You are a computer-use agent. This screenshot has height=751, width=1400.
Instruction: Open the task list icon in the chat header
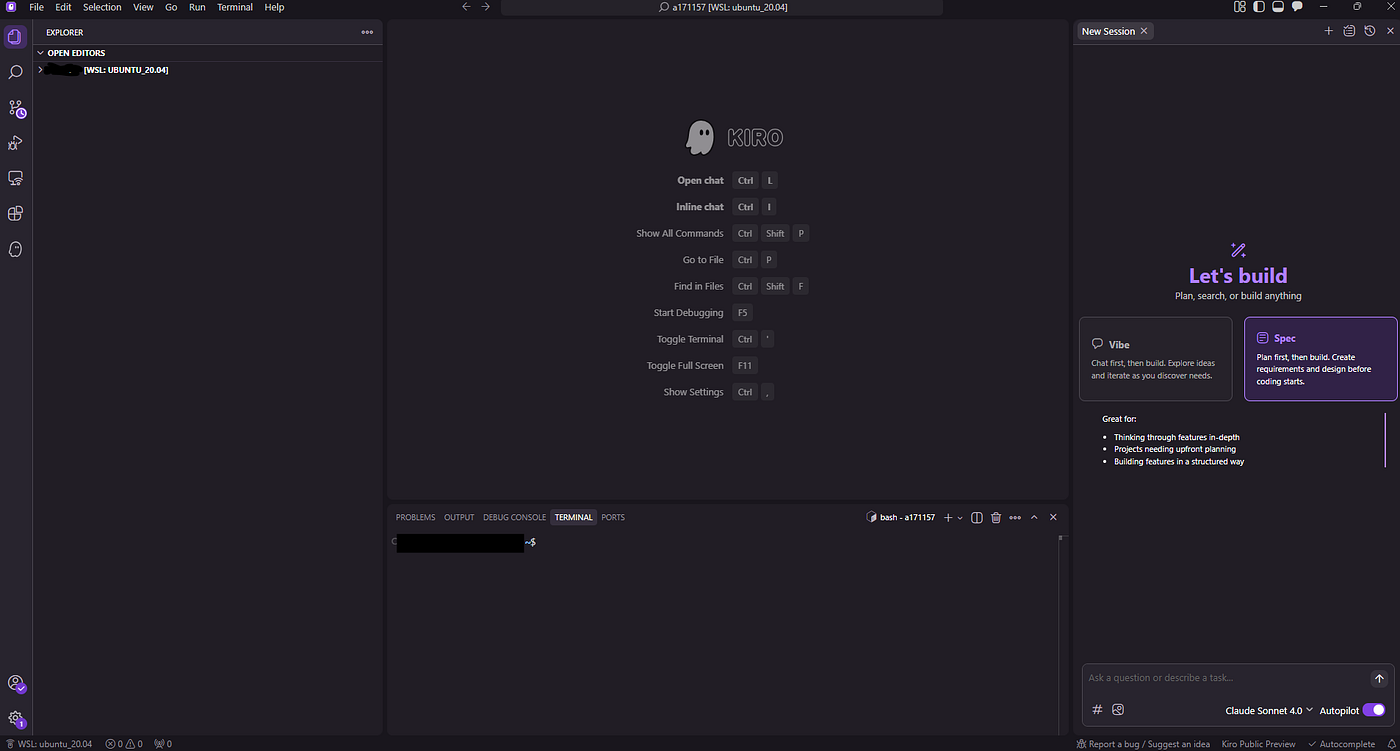point(1349,31)
